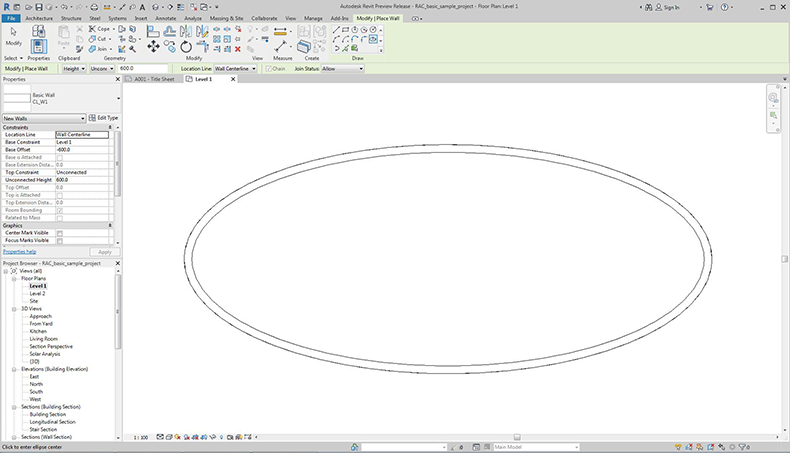Viewport: 790px width, 453px height.
Task: Click the Edit Type button
Action: coord(103,118)
